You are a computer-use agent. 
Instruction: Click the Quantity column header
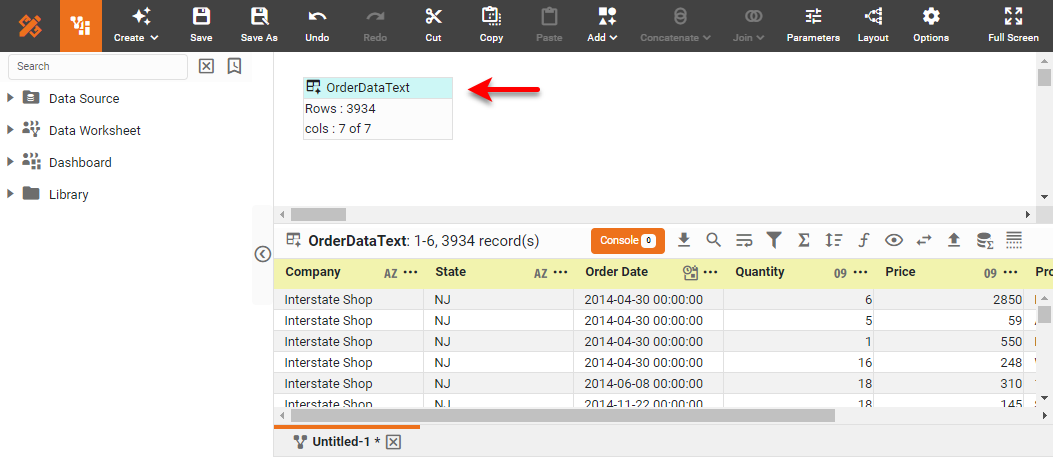(x=760, y=272)
